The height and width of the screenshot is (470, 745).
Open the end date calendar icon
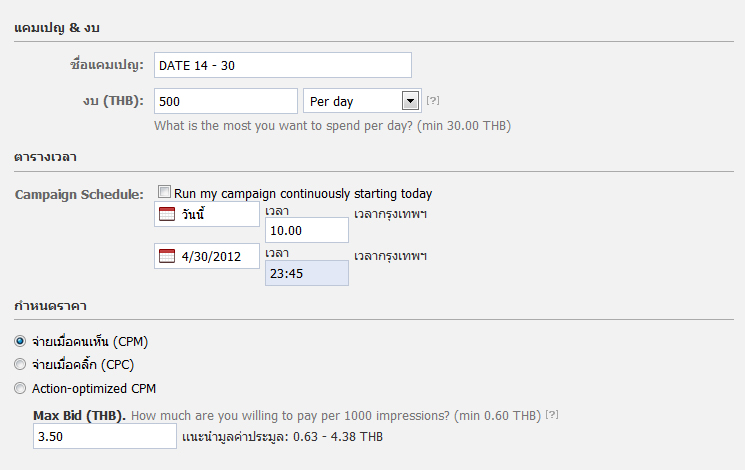pos(167,256)
